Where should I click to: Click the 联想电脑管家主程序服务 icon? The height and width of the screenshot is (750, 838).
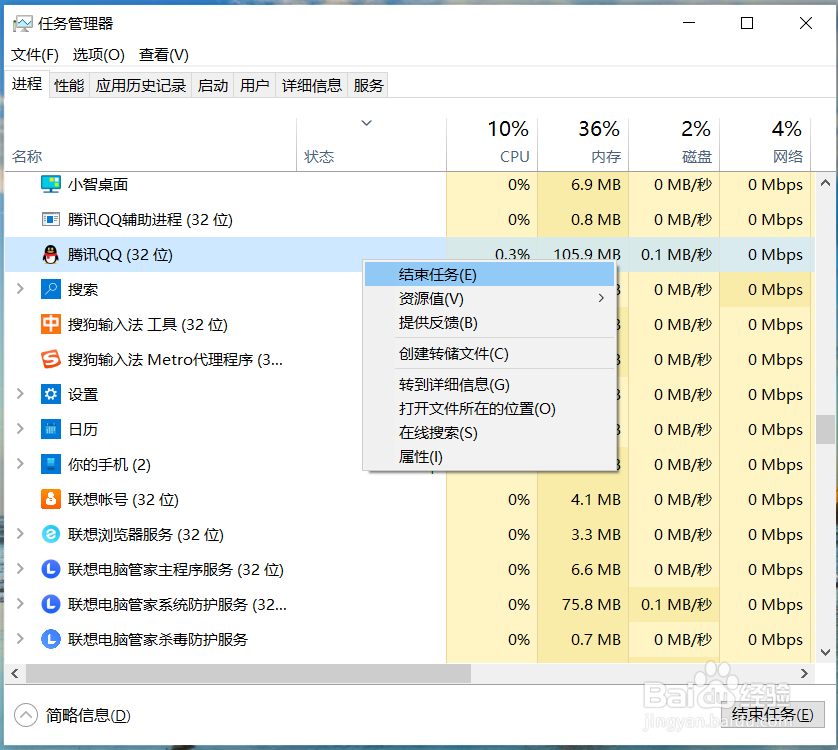[x=51, y=569]
